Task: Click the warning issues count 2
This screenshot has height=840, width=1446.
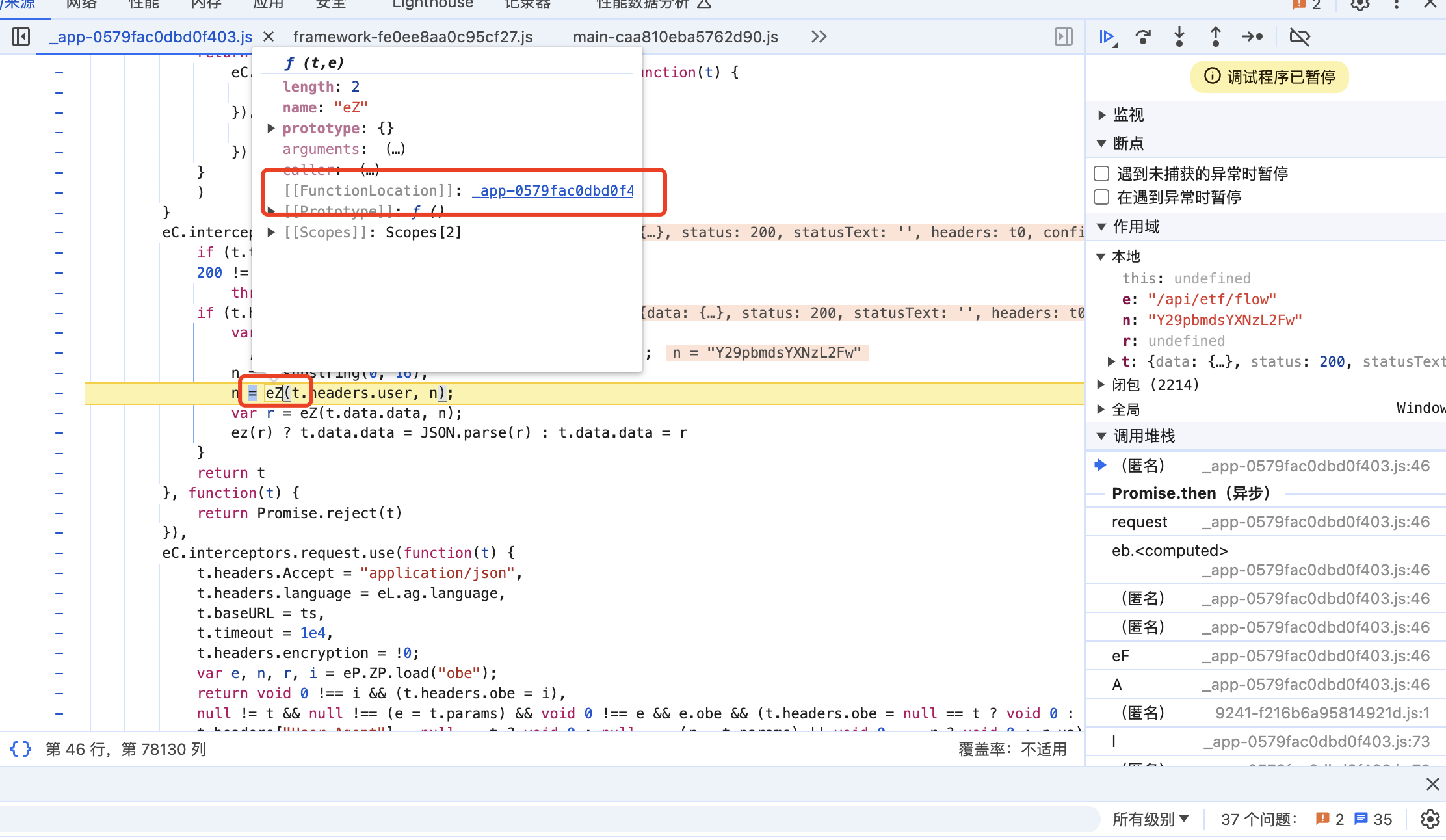Action: pyautogui.click(x=1330, y=819)
